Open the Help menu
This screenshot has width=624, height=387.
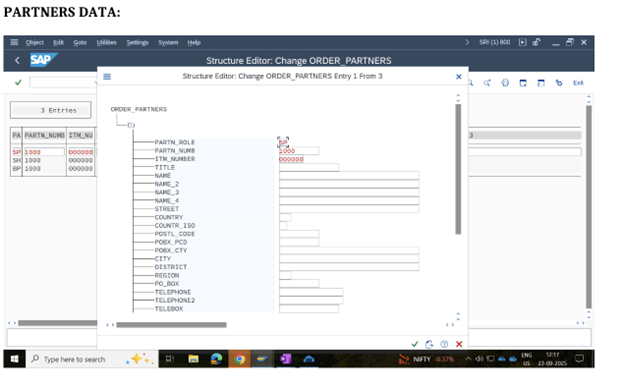(x=194, y=43)
